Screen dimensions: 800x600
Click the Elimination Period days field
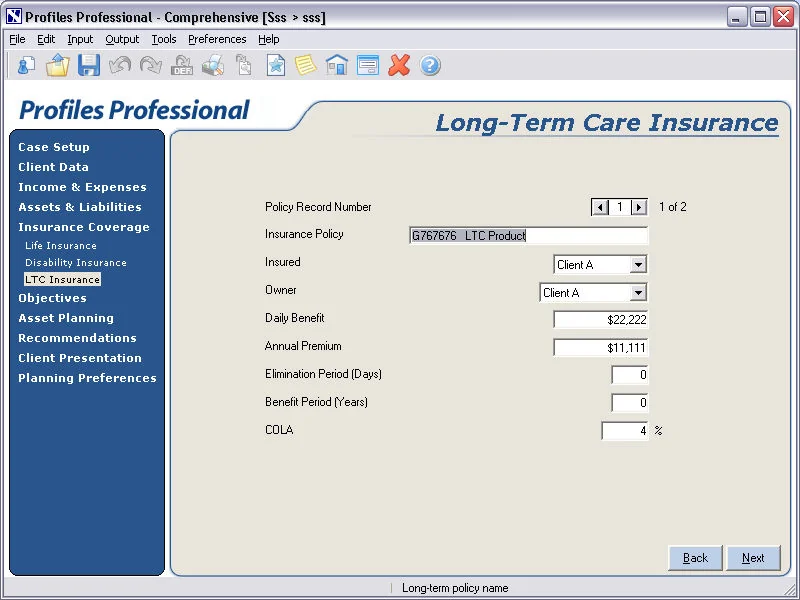630,375
